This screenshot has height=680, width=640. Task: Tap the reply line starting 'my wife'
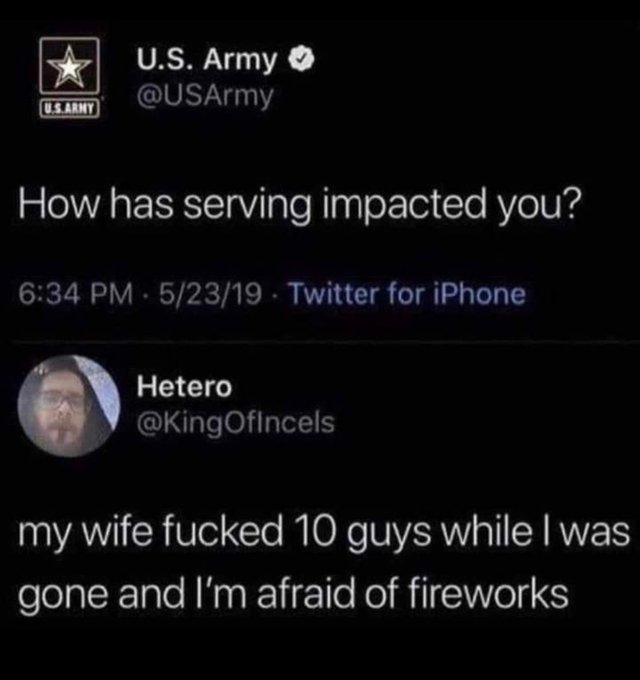point(323,535)
